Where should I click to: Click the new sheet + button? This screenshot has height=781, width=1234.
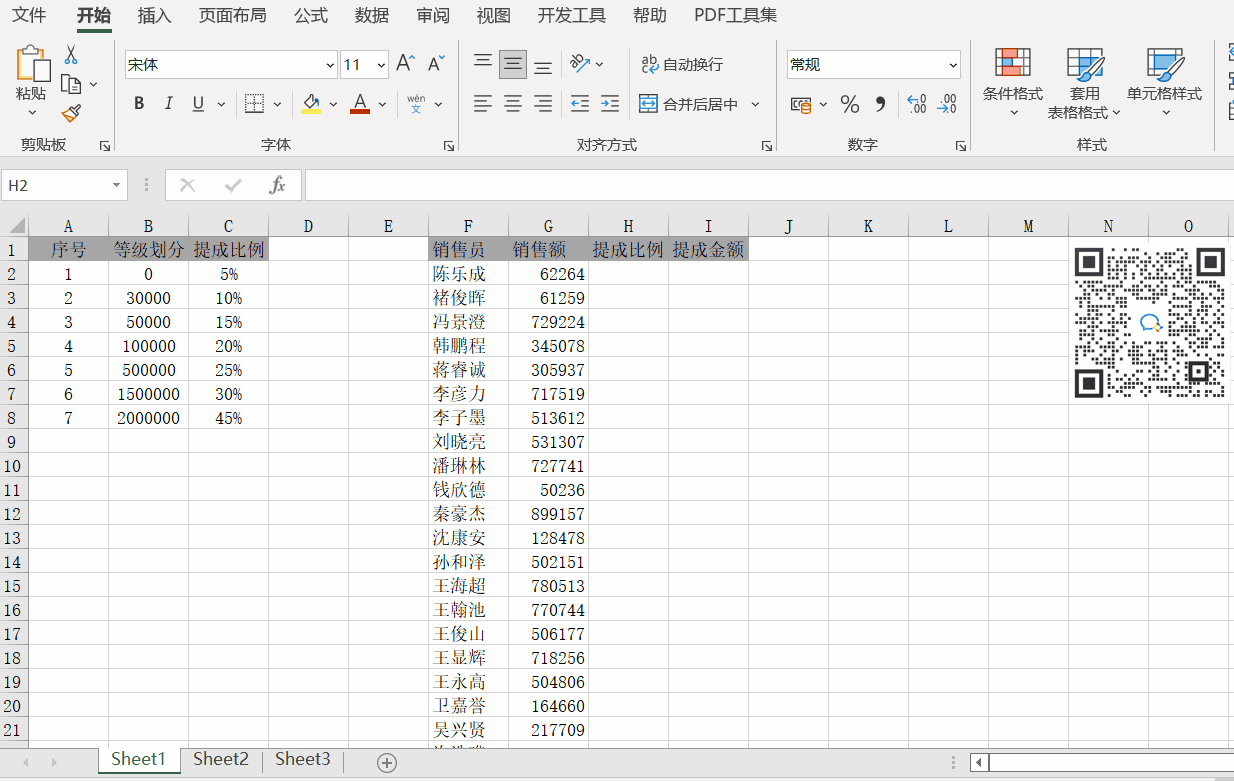pyautogui.click(x=386, y=761)
